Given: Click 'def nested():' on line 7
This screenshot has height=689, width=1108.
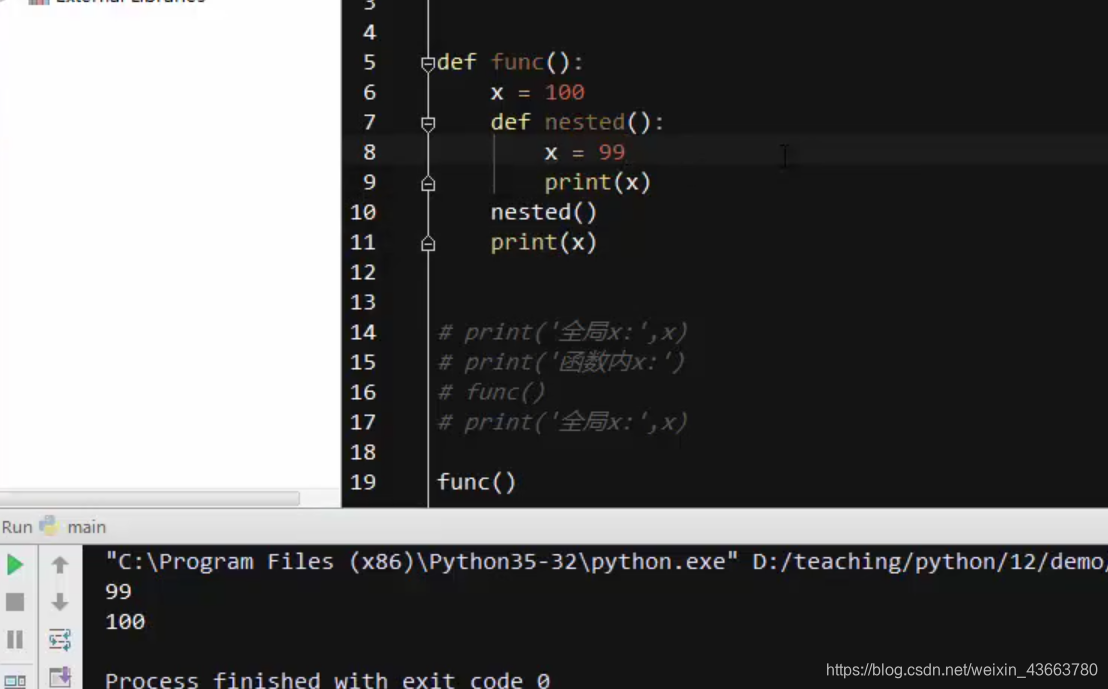Looking at the screenshot, I should [577, 122].
